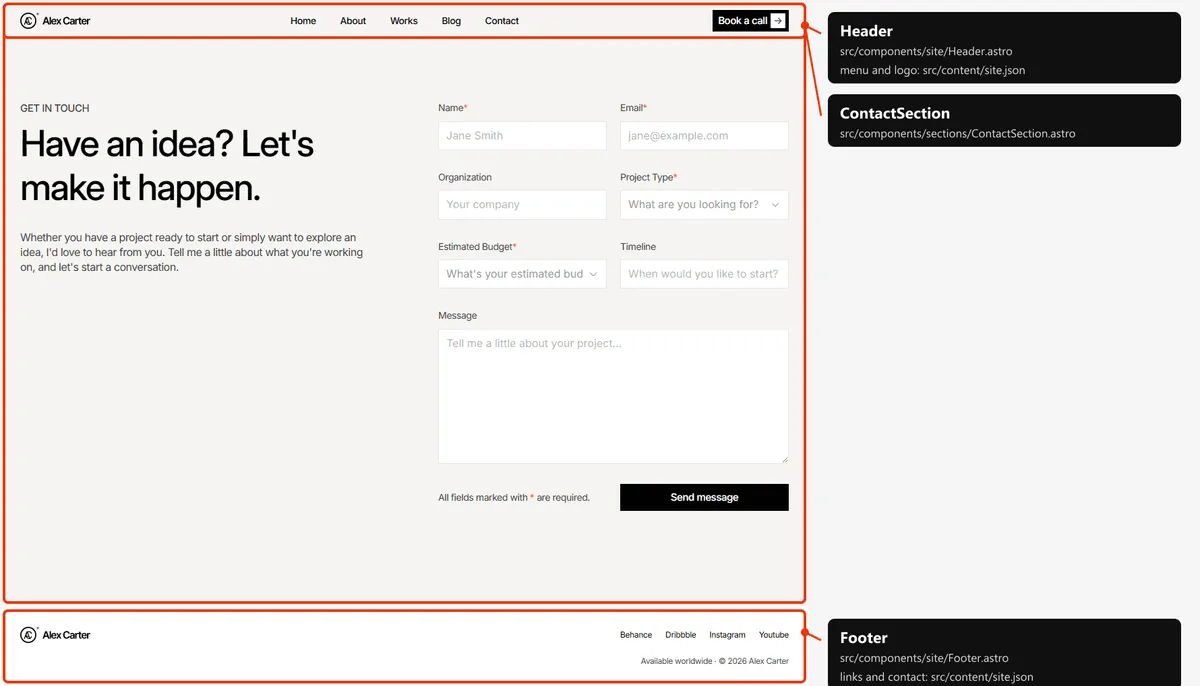The image size is (1200, 686).
Task: Open the Home menu item
Action: coord(303,21)
